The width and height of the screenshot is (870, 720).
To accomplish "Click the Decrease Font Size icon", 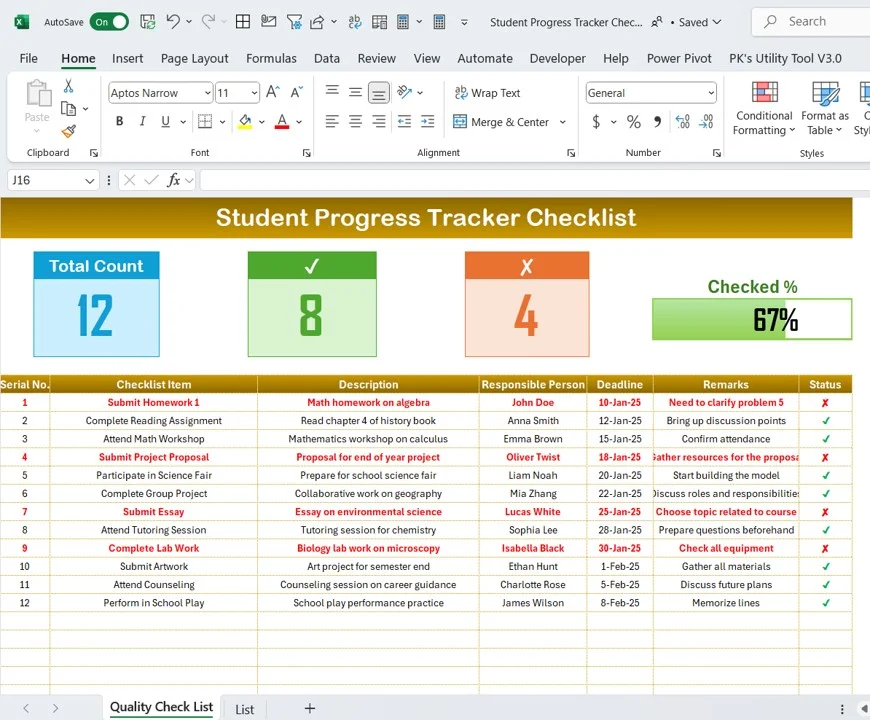I will click(296, 92).
